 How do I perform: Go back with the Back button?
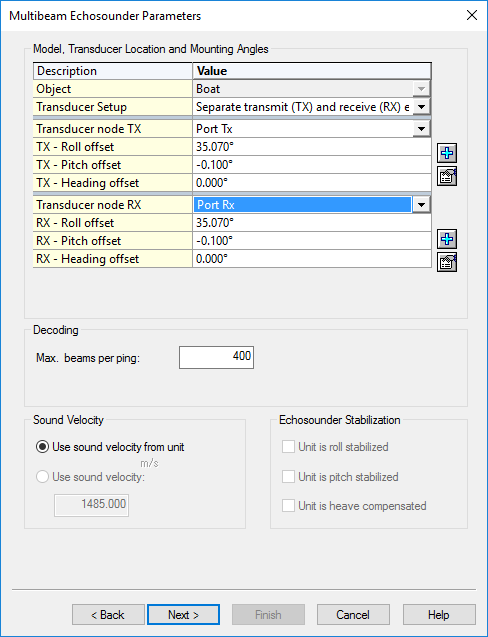[108, 615]
